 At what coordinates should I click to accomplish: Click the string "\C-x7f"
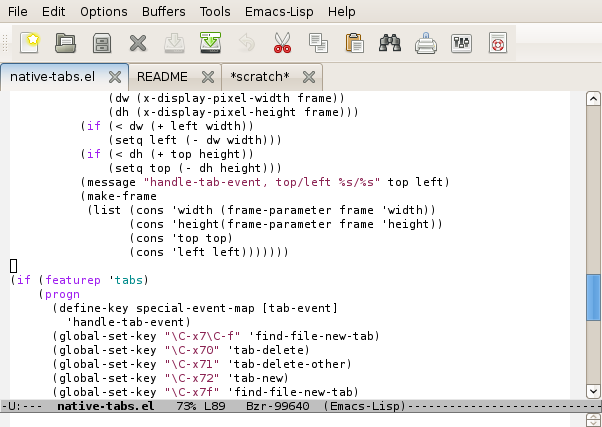pyautogui.click(x=192, y=392)
